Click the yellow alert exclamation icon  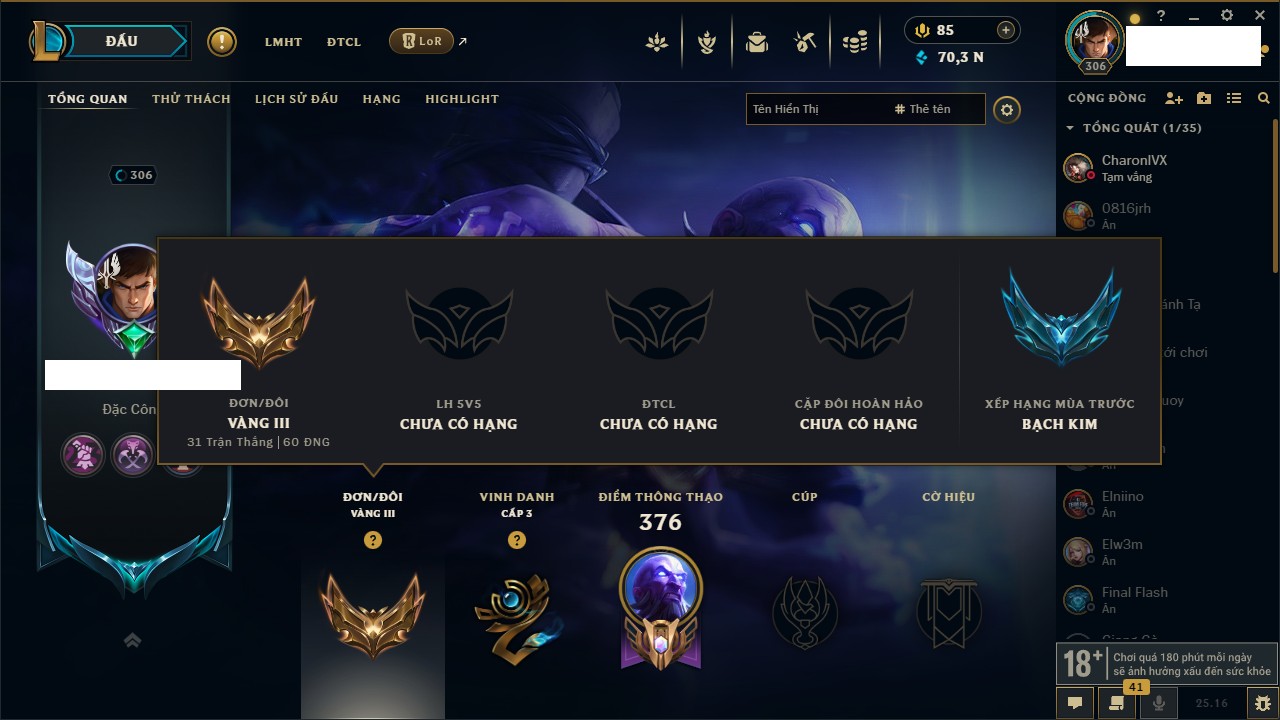[222, 42]
